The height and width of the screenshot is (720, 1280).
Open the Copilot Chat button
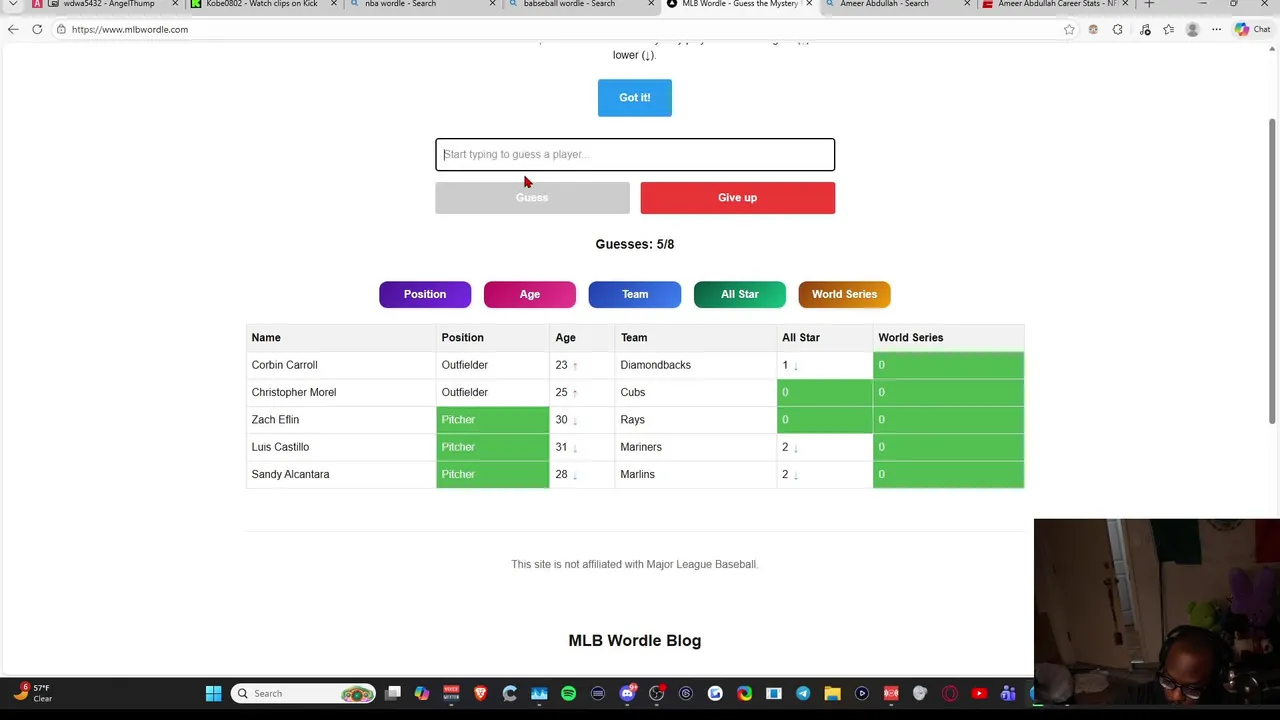pos(1251,29)
